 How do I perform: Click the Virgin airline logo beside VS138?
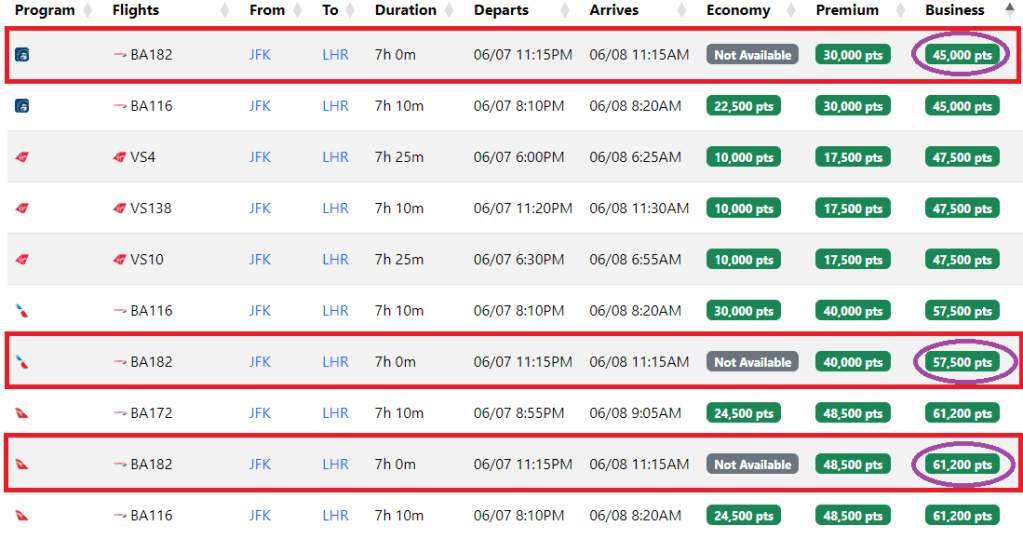121,208
